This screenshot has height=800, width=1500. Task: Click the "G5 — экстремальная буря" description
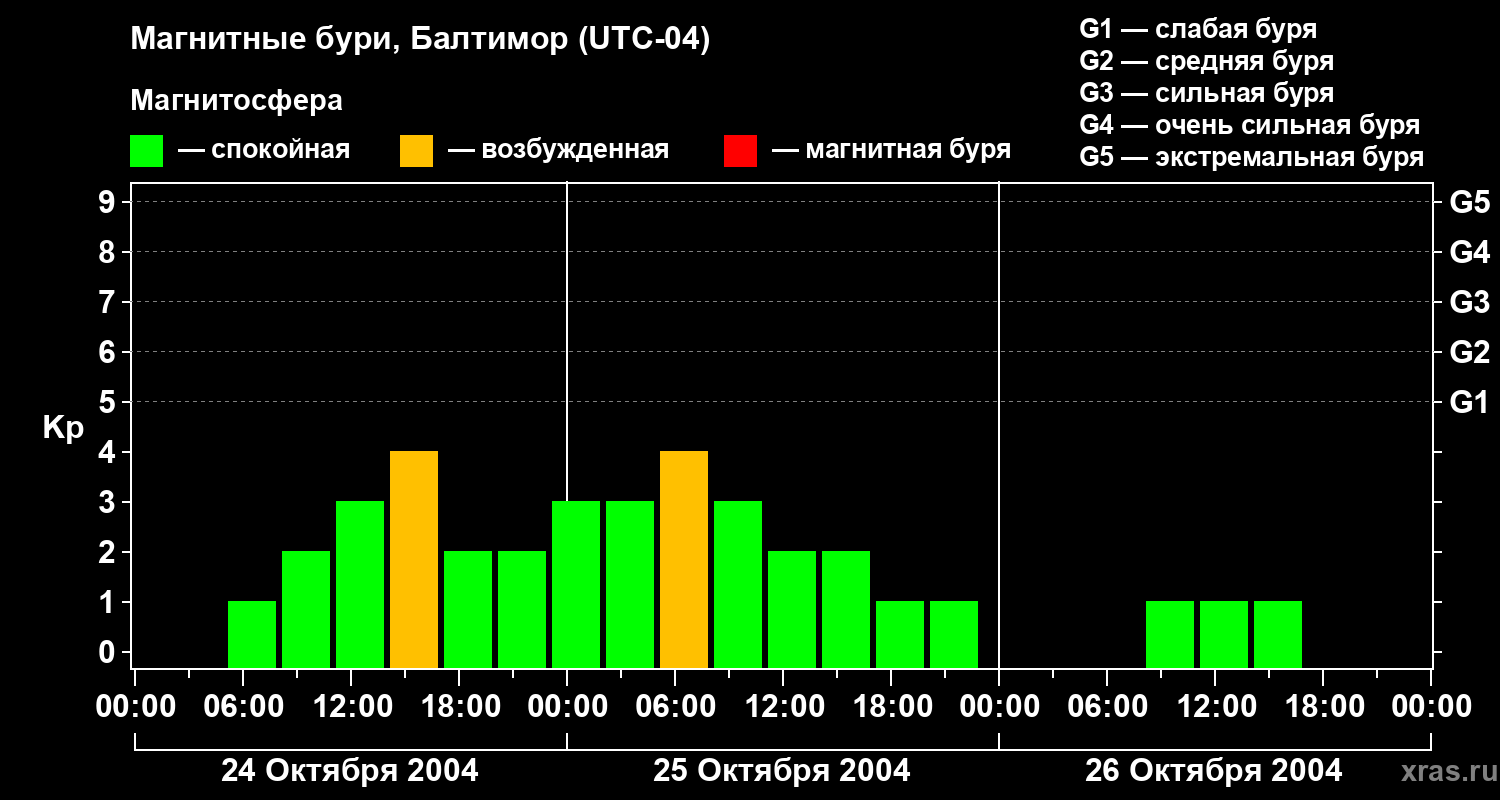point(1252,157)
